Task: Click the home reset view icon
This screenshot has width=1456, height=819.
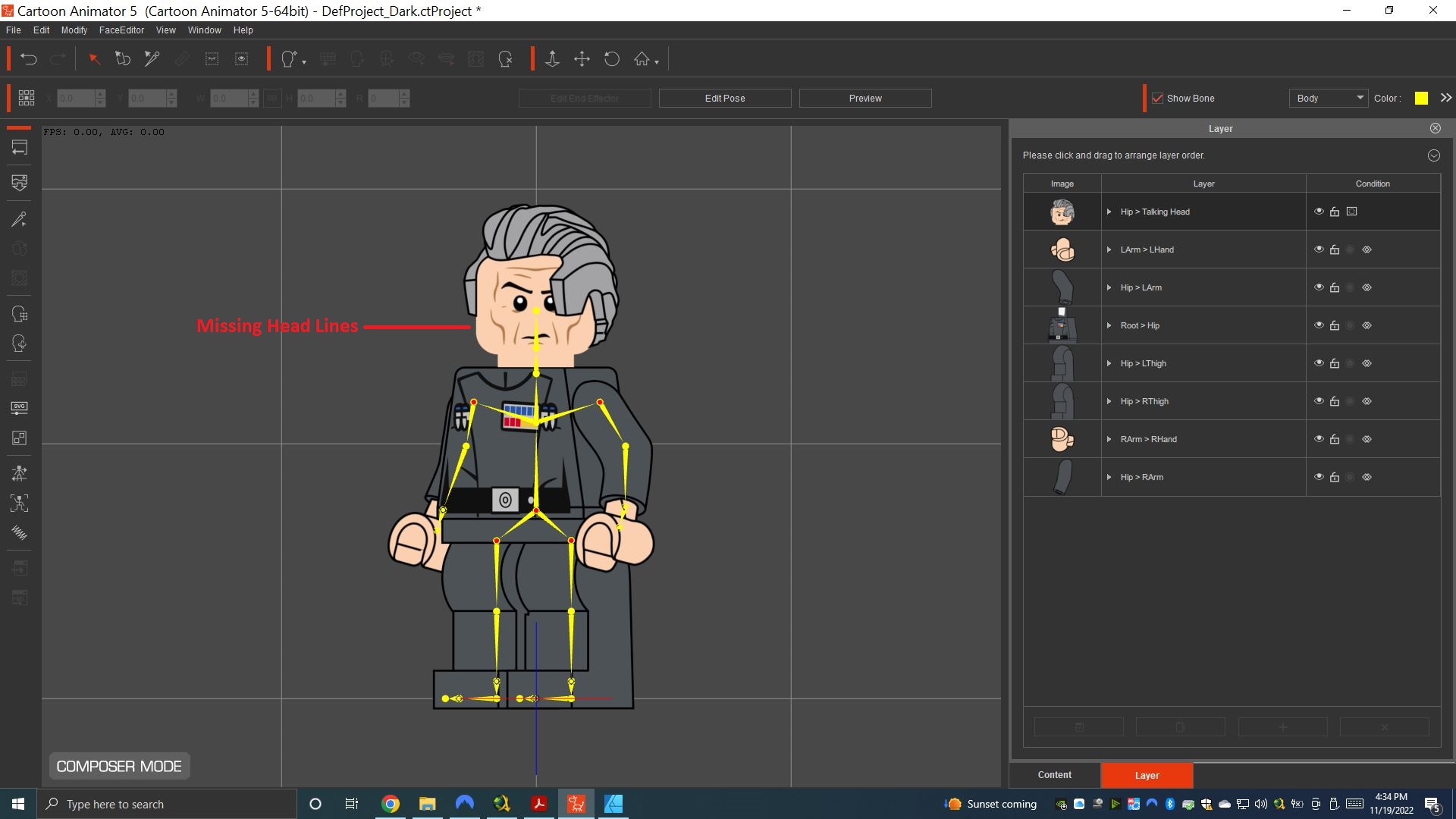Action: pos(642,59)
